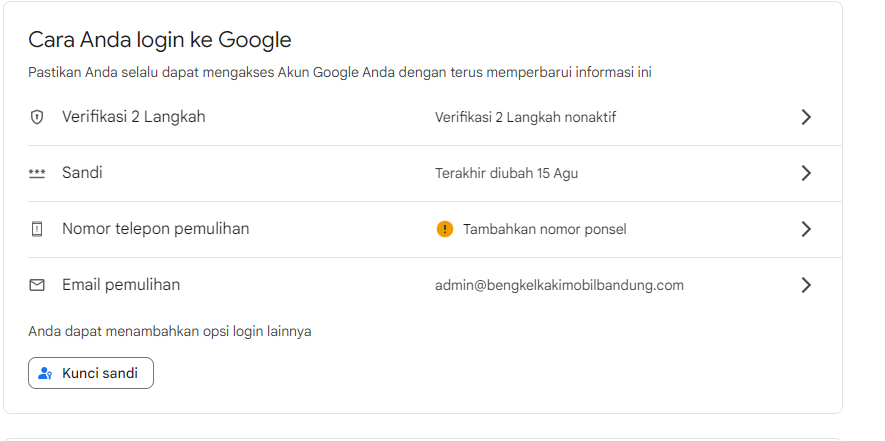Open Email pemulihan row chevron arrow

pos(806,285)
